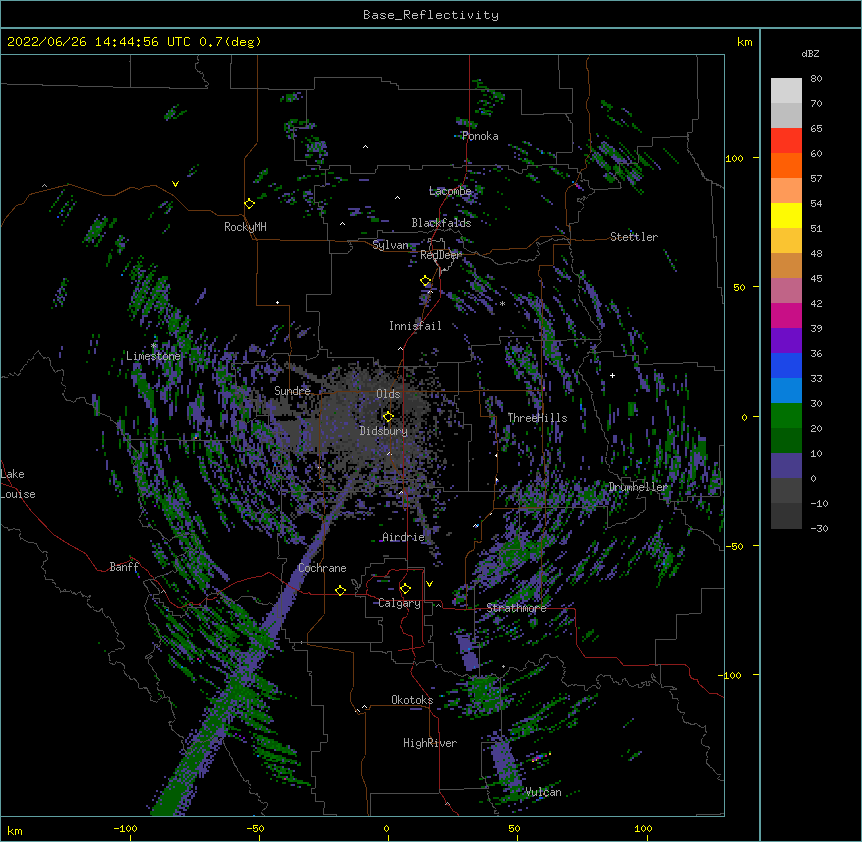Select the lightest gray 70-80 dBZ swatch
862x842 pixels.
[x=786, y=91]
